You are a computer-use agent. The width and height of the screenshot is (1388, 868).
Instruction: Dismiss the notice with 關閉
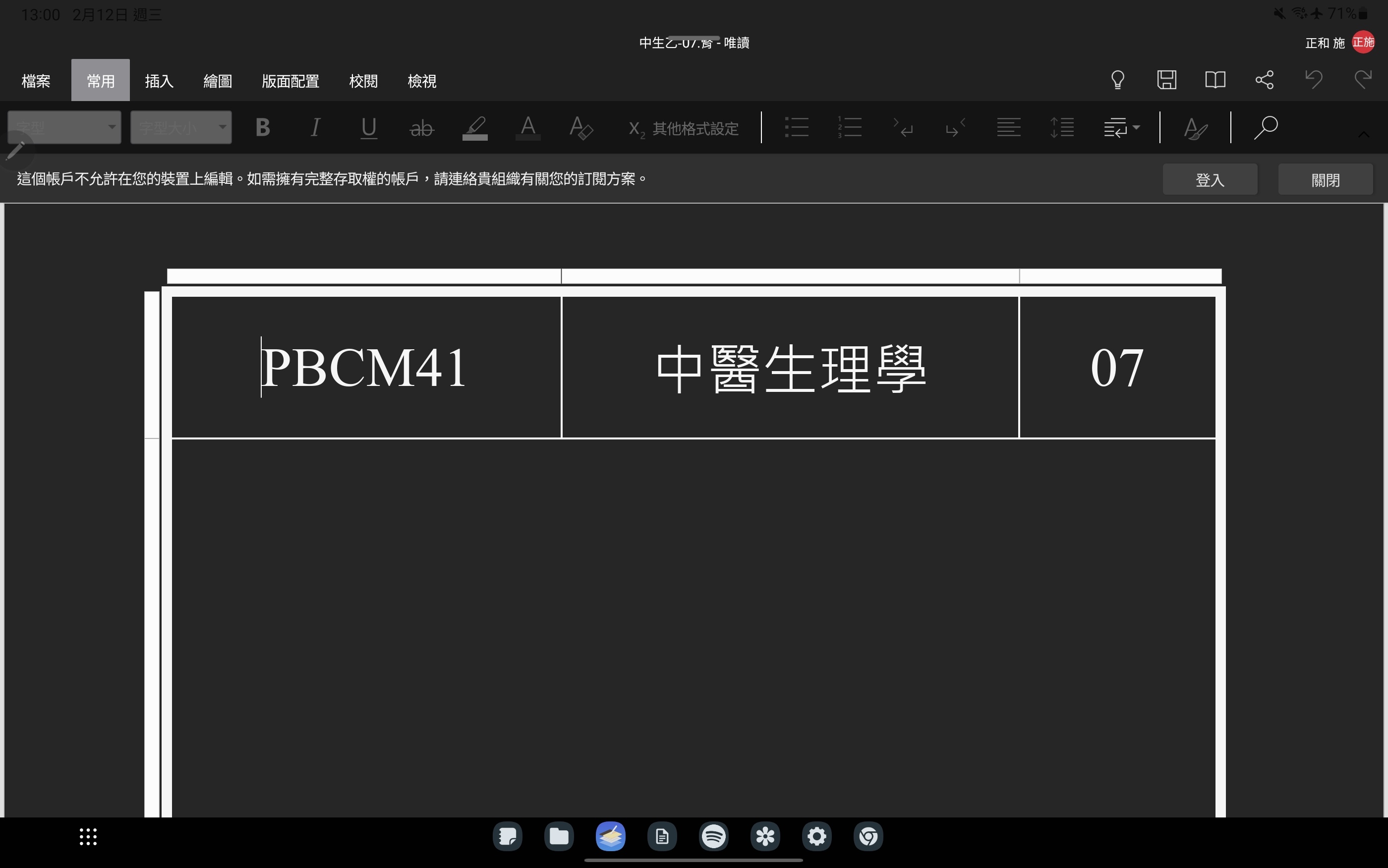click(1325, 180)
